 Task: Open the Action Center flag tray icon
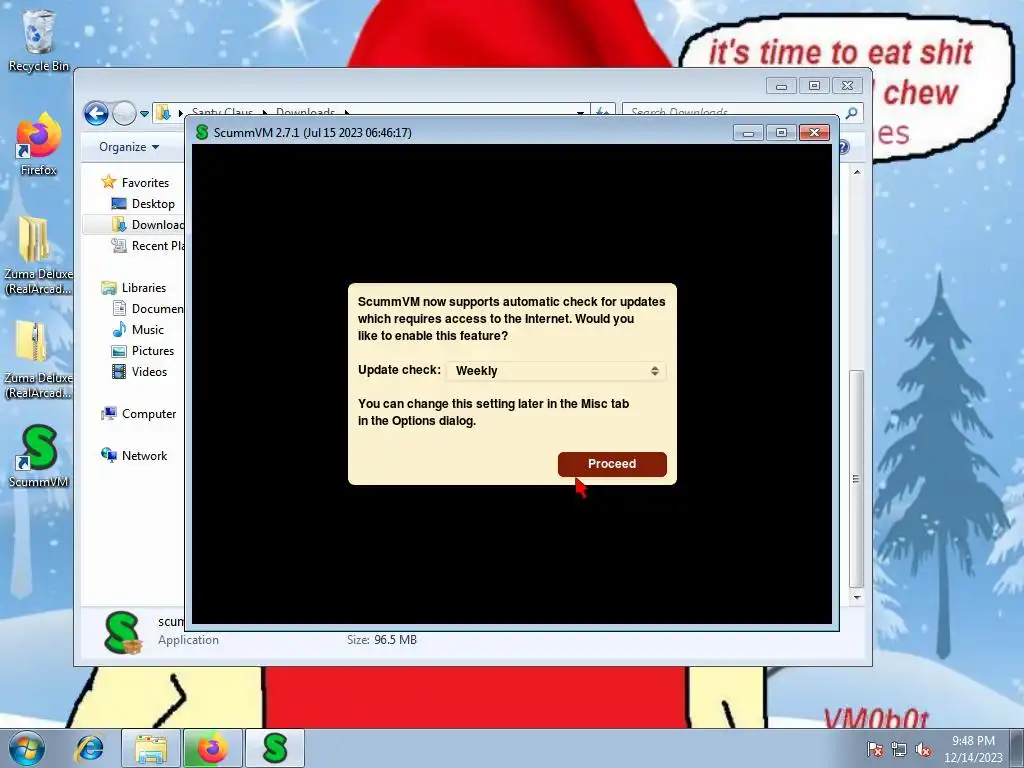click(x=874, y=750)
